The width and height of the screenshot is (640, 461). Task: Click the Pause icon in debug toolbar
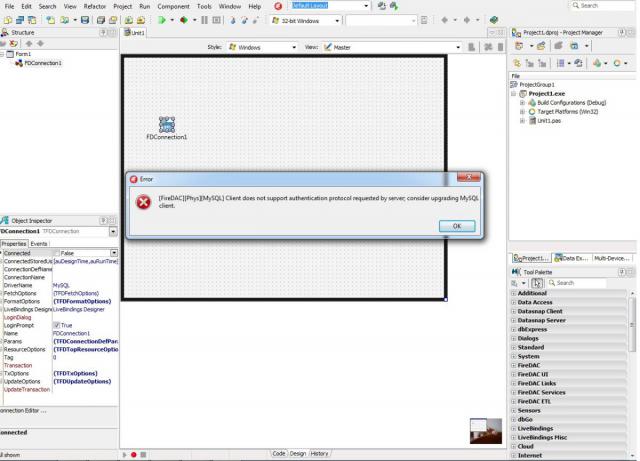point(204,20)
